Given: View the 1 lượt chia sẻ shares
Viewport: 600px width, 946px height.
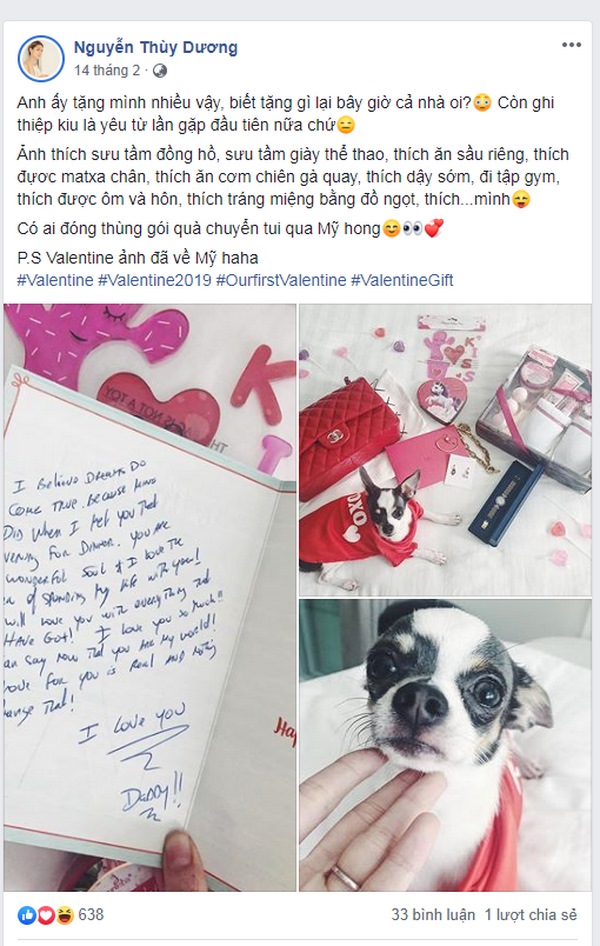Looking at the screenshot, I should click(x=531, y=915).
